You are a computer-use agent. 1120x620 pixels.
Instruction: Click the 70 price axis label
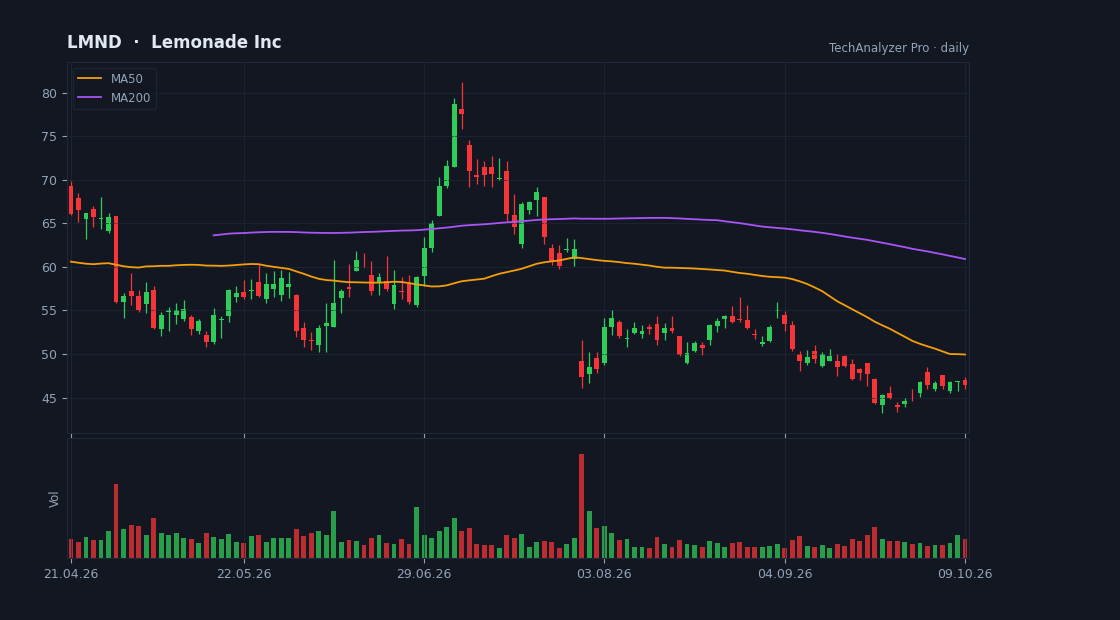tap(50, 180)
